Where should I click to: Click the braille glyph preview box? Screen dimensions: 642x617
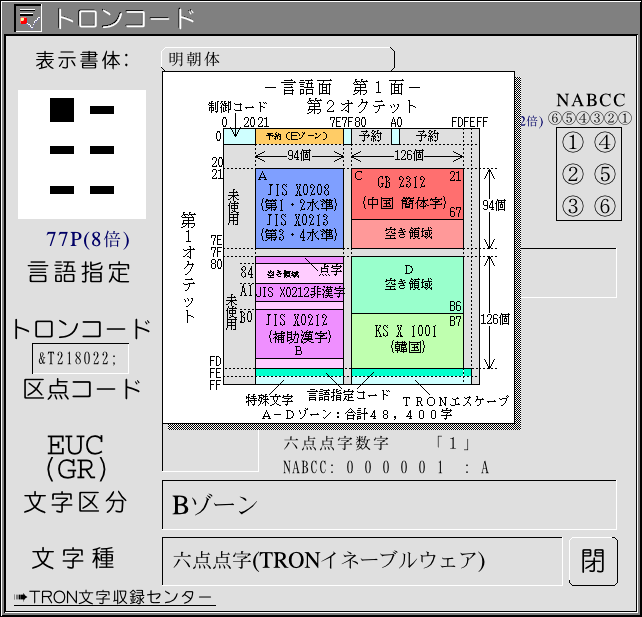[82, 155]
